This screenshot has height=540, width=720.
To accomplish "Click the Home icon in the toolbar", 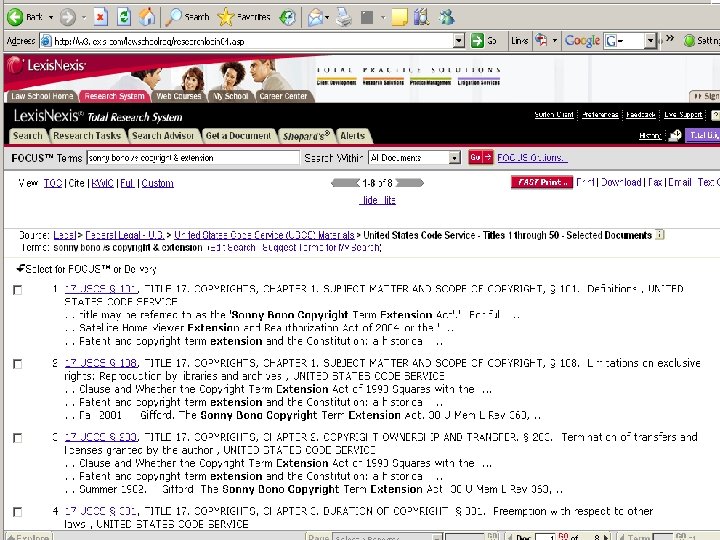I will tap(147, 17).
